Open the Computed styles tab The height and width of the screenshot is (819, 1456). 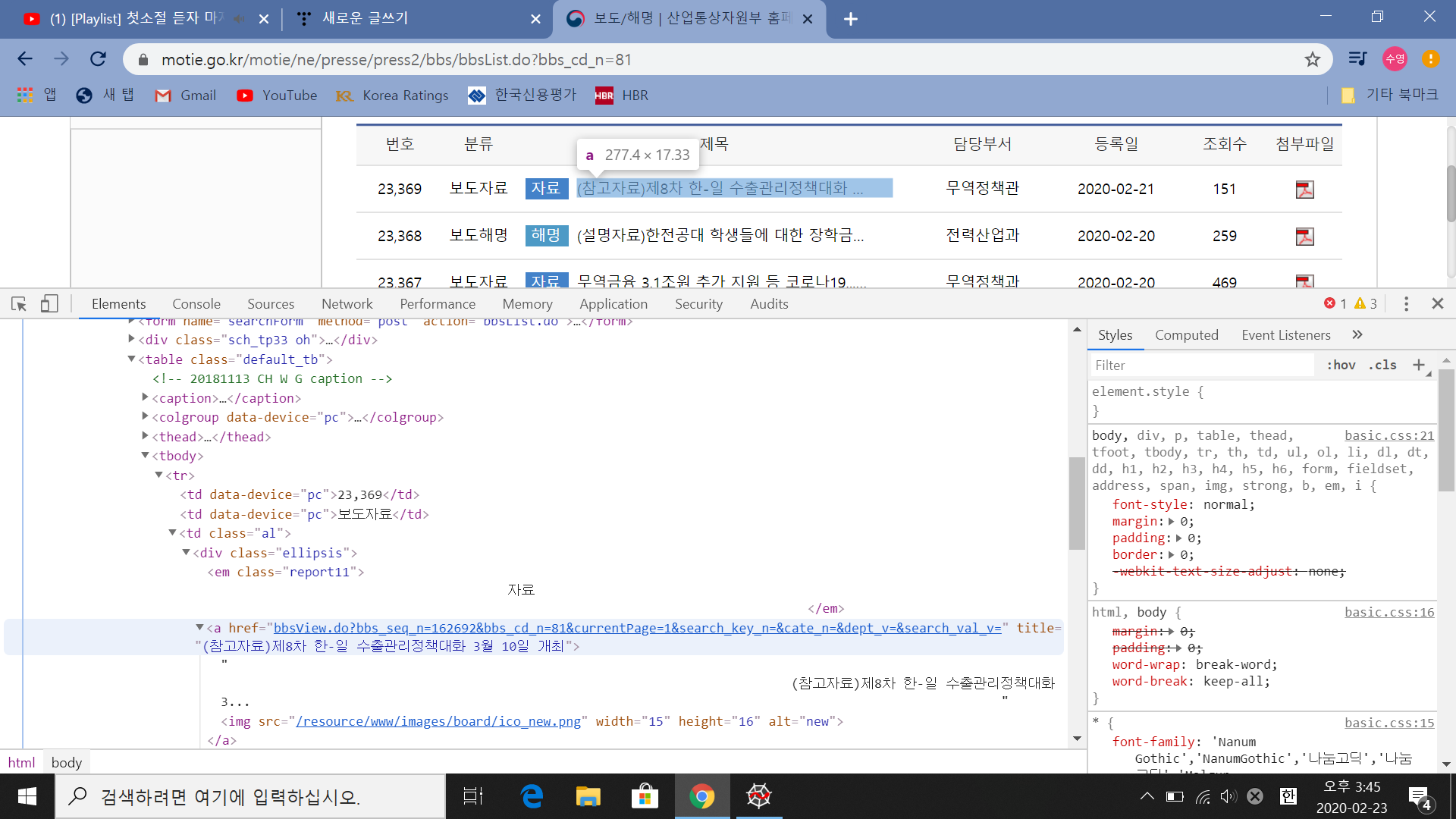1186,334
